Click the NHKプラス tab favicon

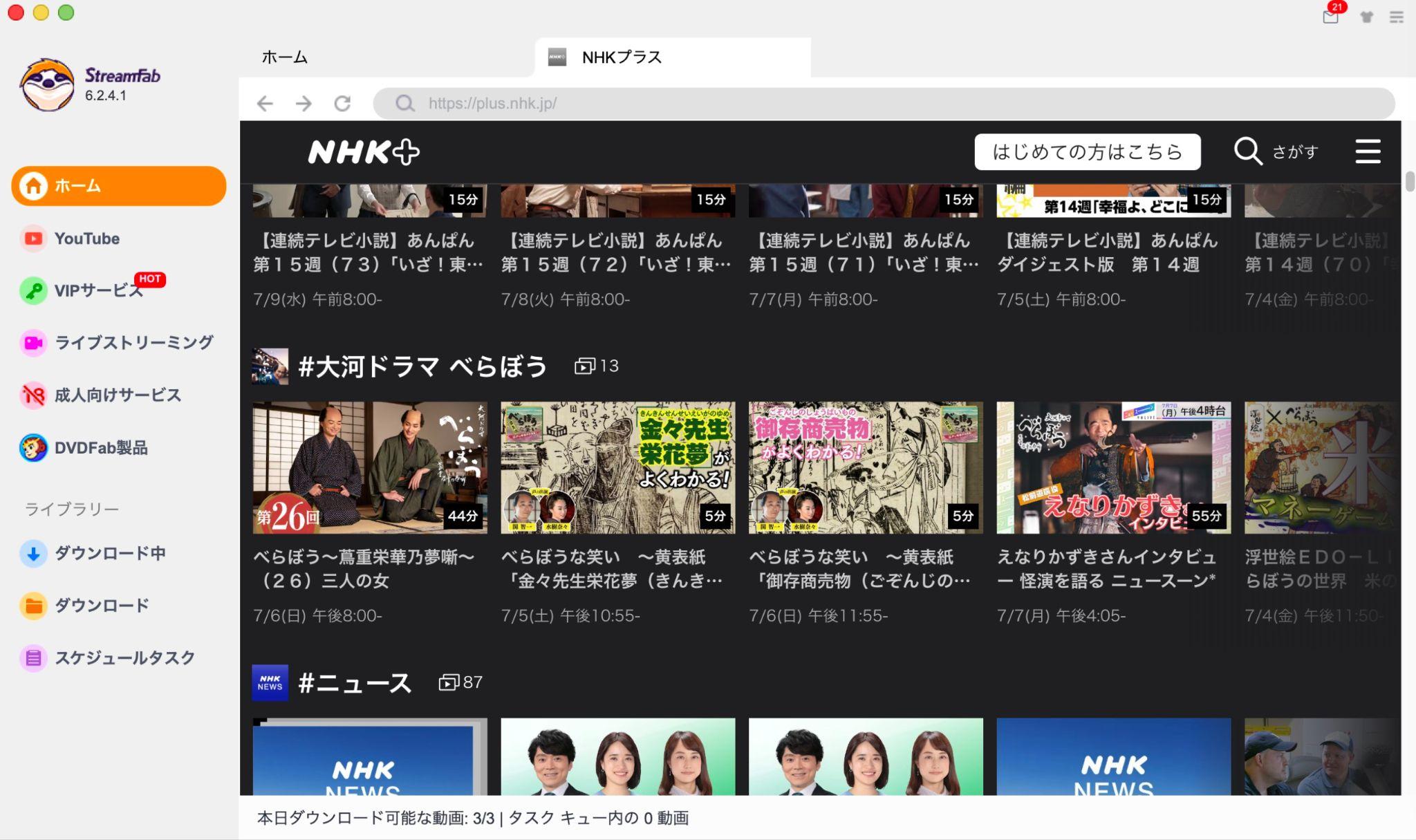pyautogui.click(x=557, y=57)
